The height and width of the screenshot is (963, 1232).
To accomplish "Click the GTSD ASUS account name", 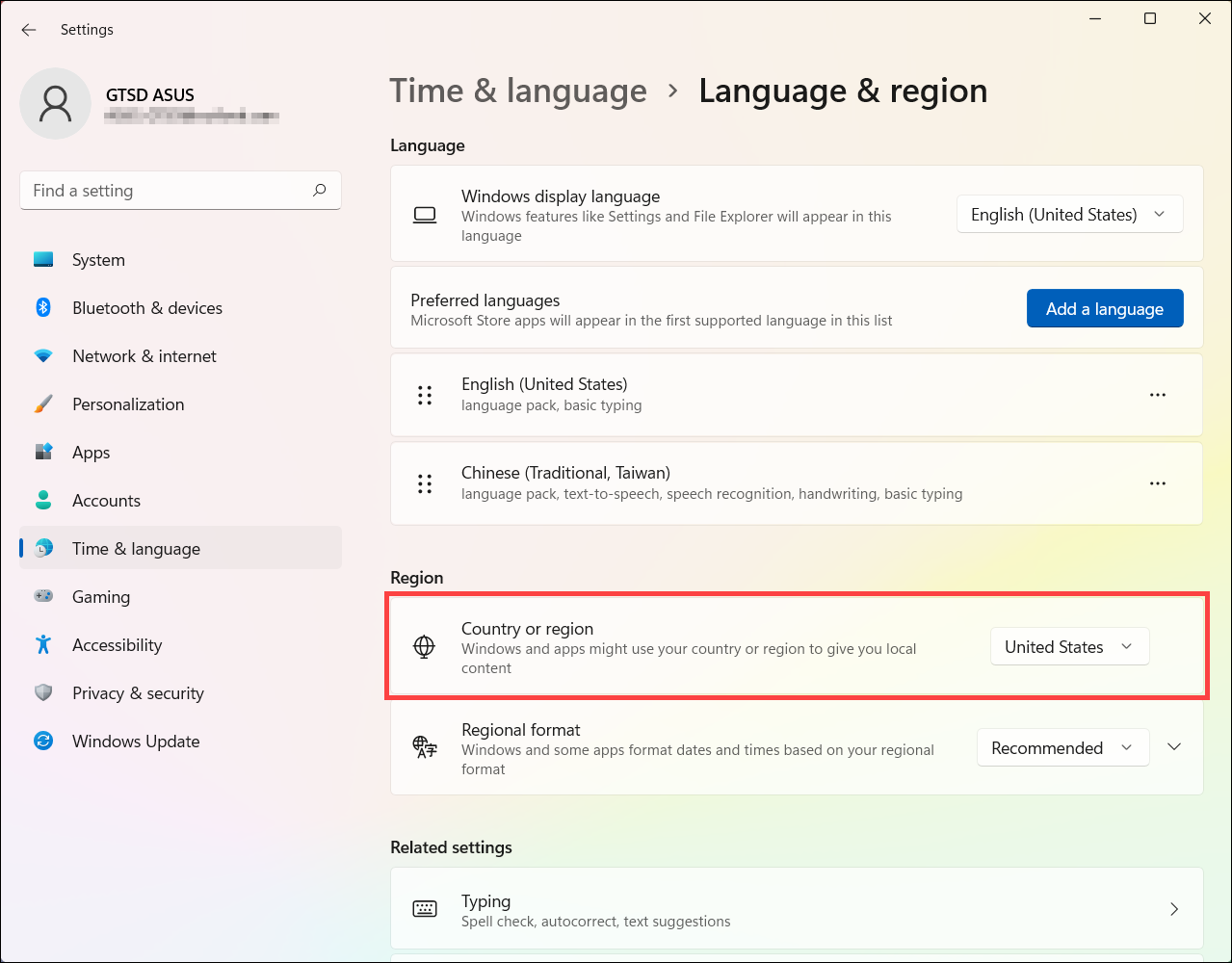I will click(x=150, y=94).
